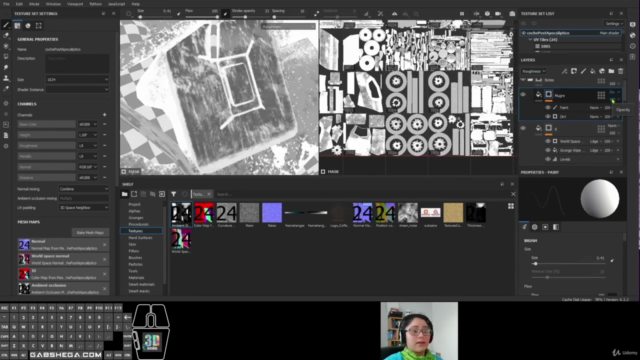
Task: Open the viewport Roughness channel dropdown
Action: [288, 27]
